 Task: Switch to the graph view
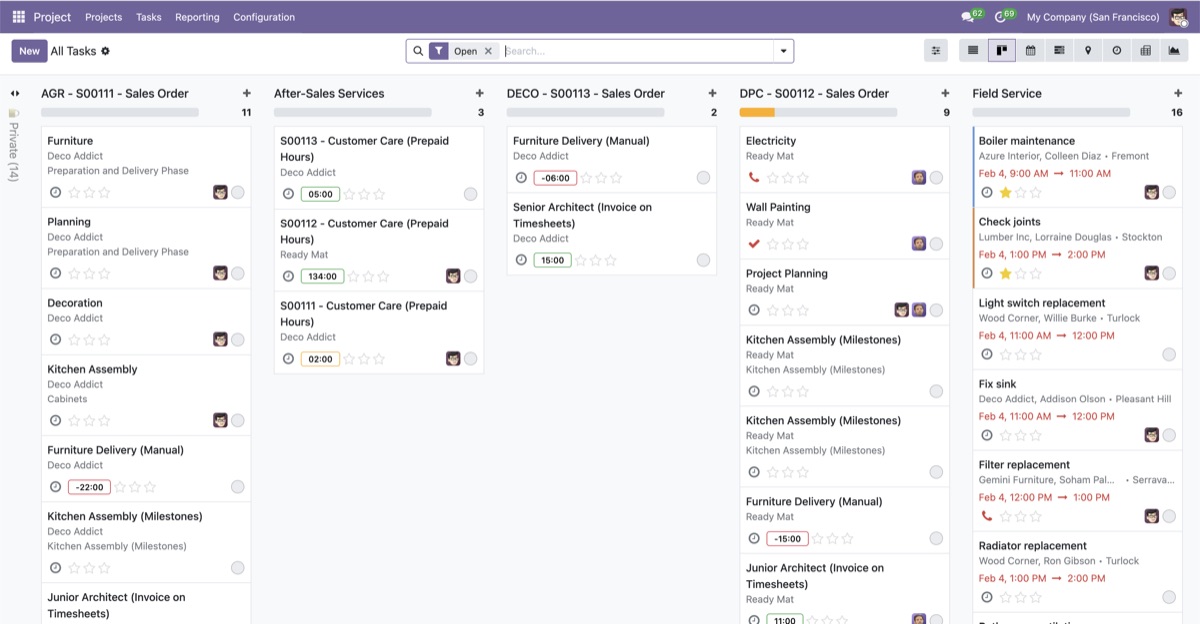coord(1174,51)
